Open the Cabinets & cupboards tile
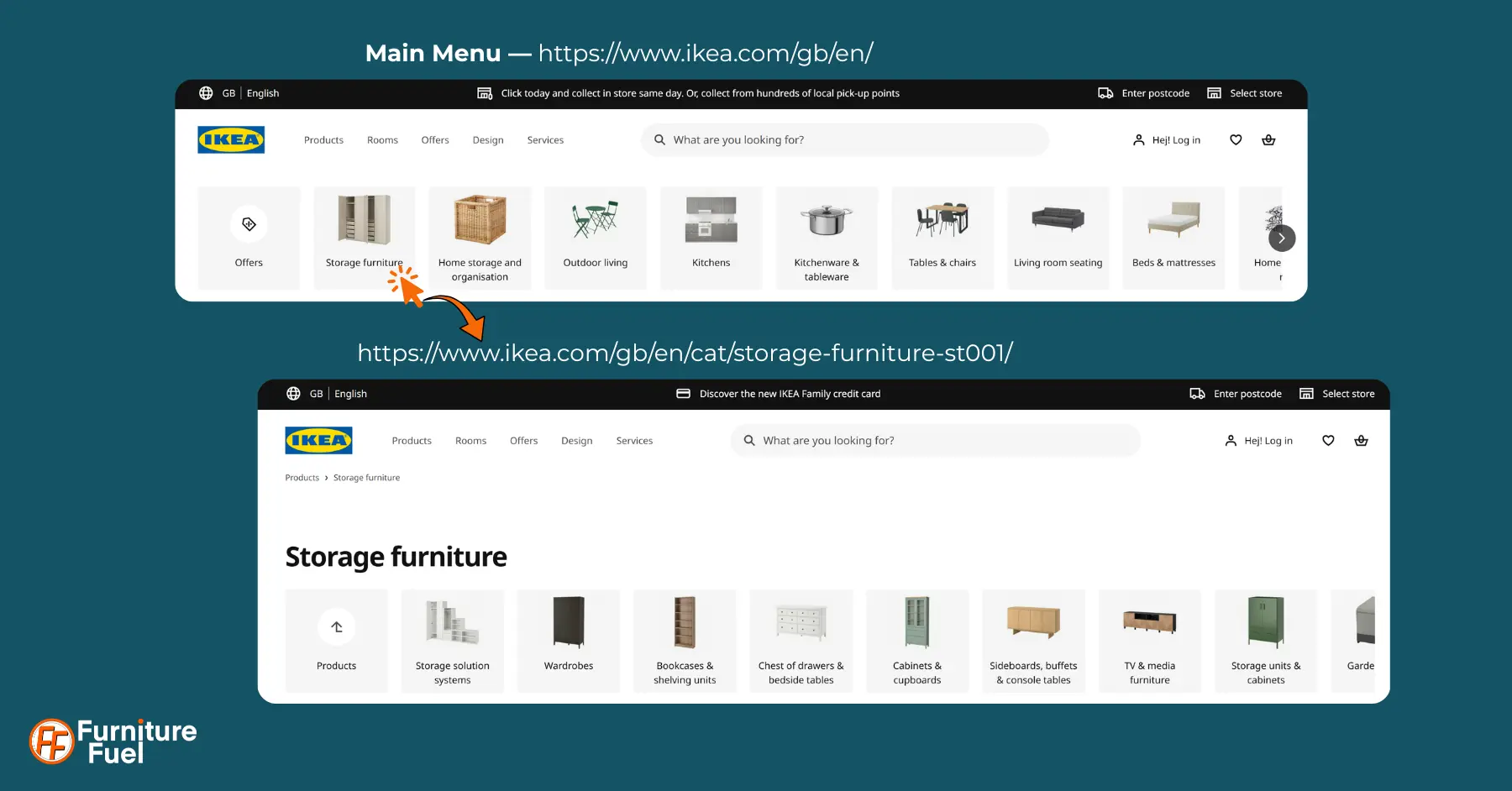Image resolution: width=1512 pixels, height=791 pixels. click(x=917, y=641)
